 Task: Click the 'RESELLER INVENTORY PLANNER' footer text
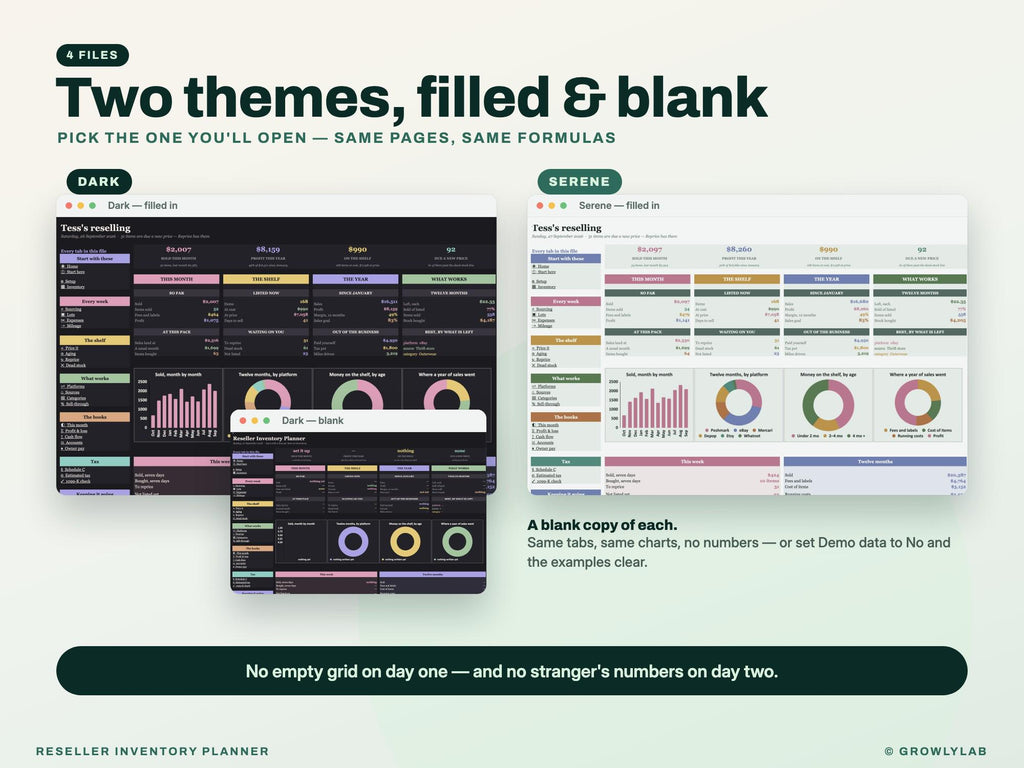152,751
